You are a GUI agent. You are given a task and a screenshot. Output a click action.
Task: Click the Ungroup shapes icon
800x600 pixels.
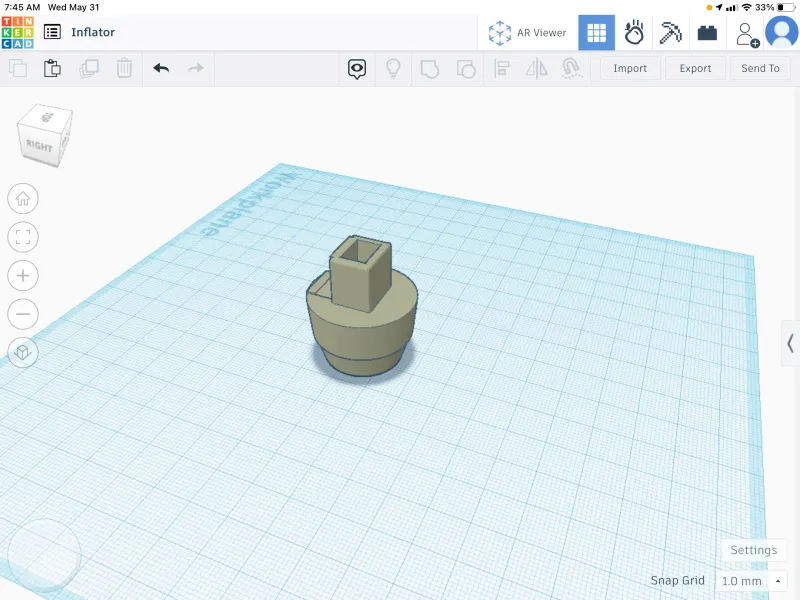click(466, 69)
